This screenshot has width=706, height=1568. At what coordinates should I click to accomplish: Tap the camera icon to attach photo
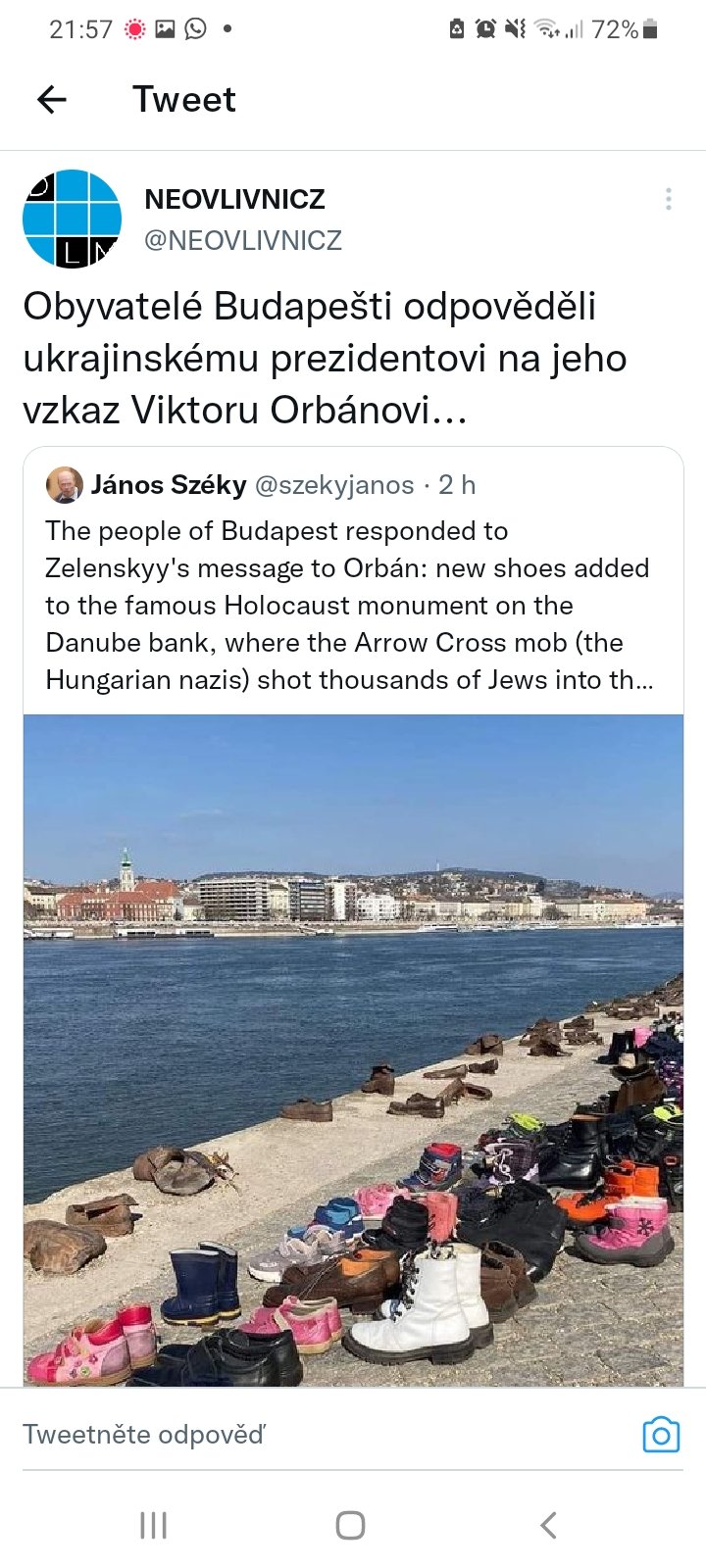661,1435
